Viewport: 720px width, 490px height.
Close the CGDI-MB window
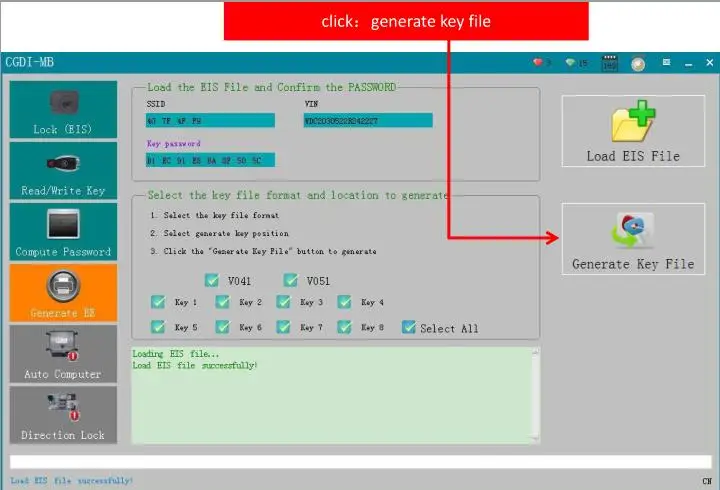[709, 62]
